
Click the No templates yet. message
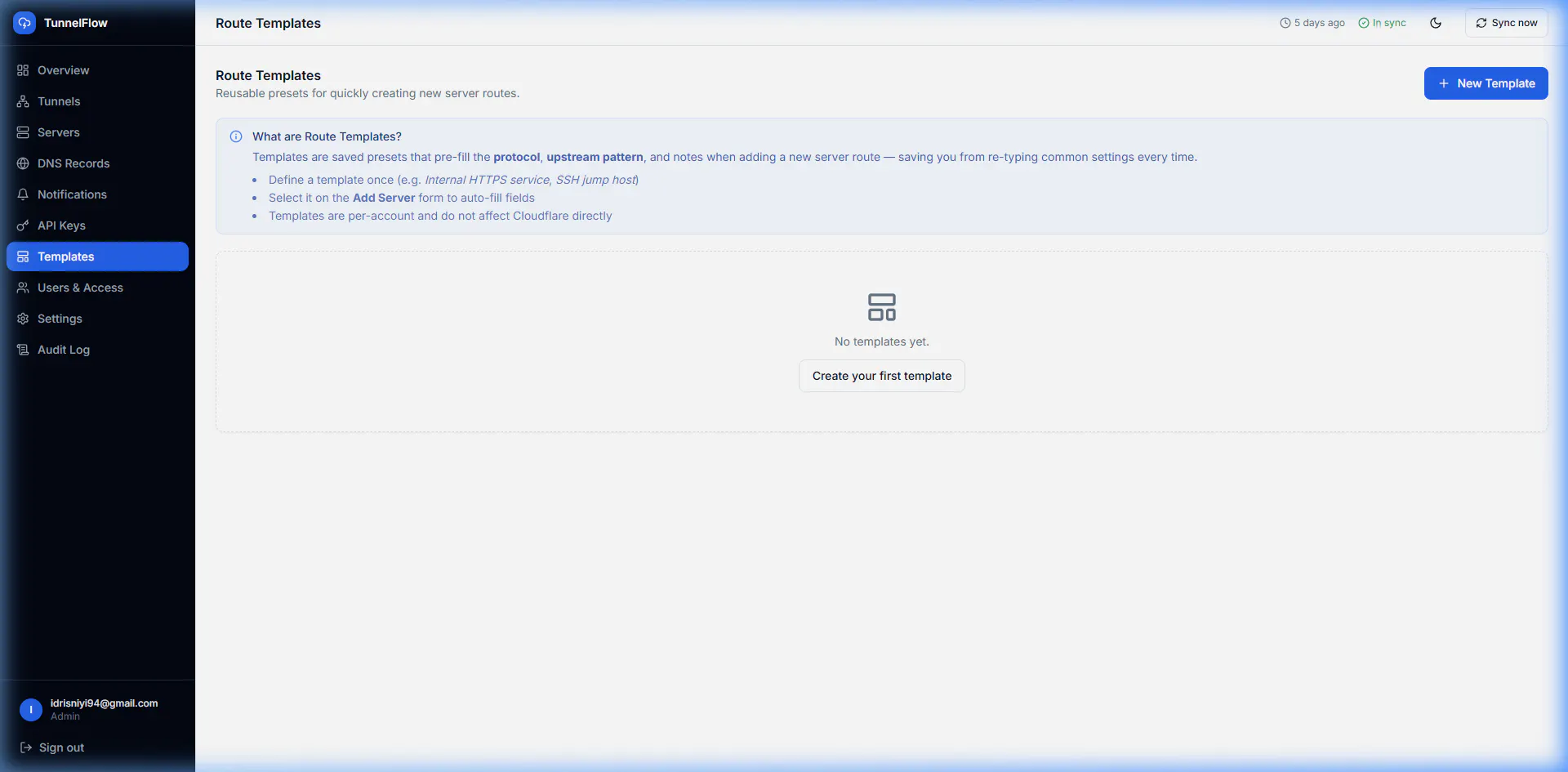(882, 341)
